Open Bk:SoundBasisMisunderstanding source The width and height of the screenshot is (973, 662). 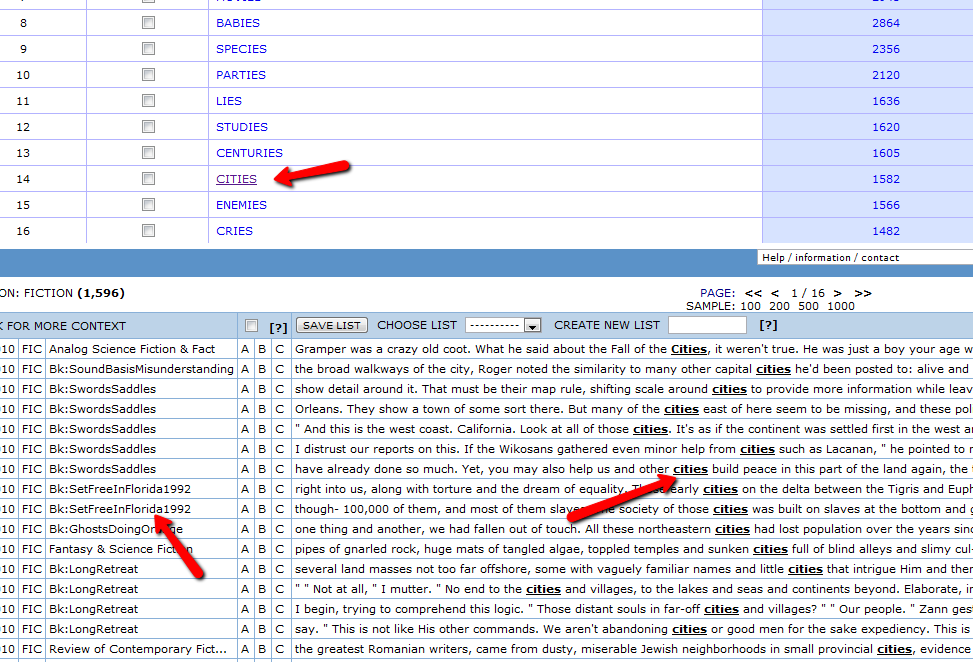click(141, 369)
